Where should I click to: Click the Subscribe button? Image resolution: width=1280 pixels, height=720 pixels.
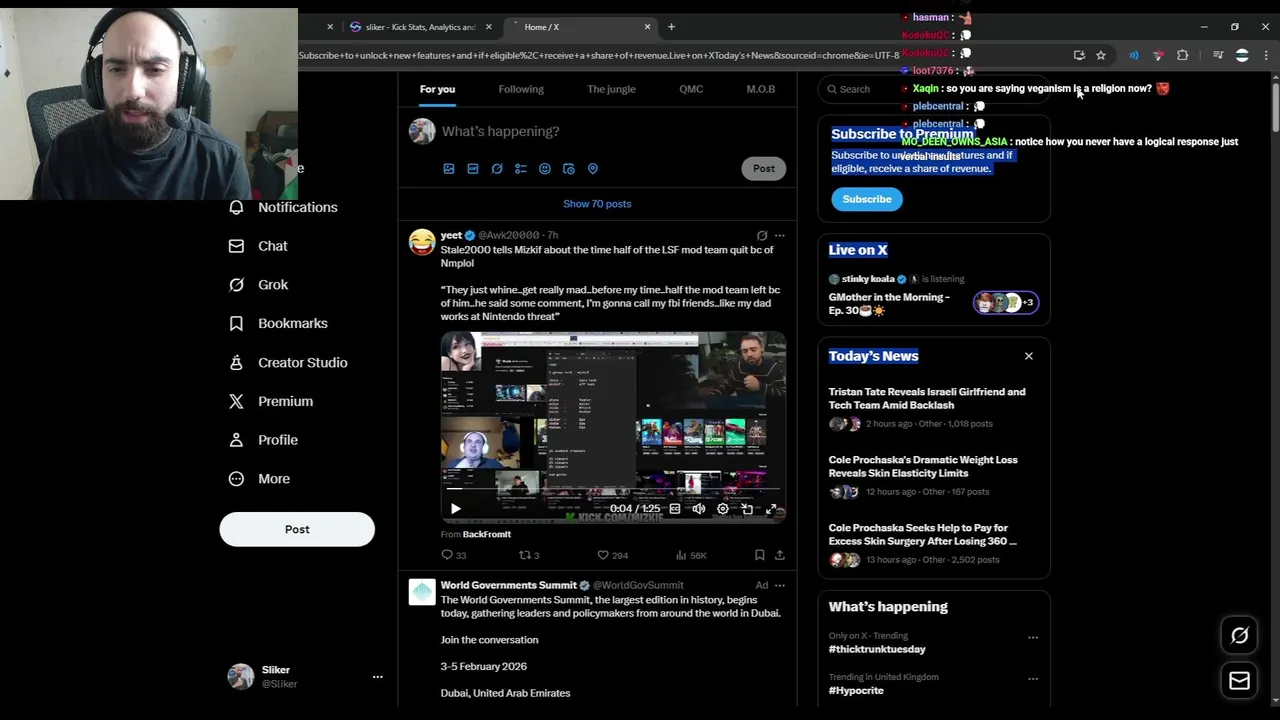(x=867, y=199)
